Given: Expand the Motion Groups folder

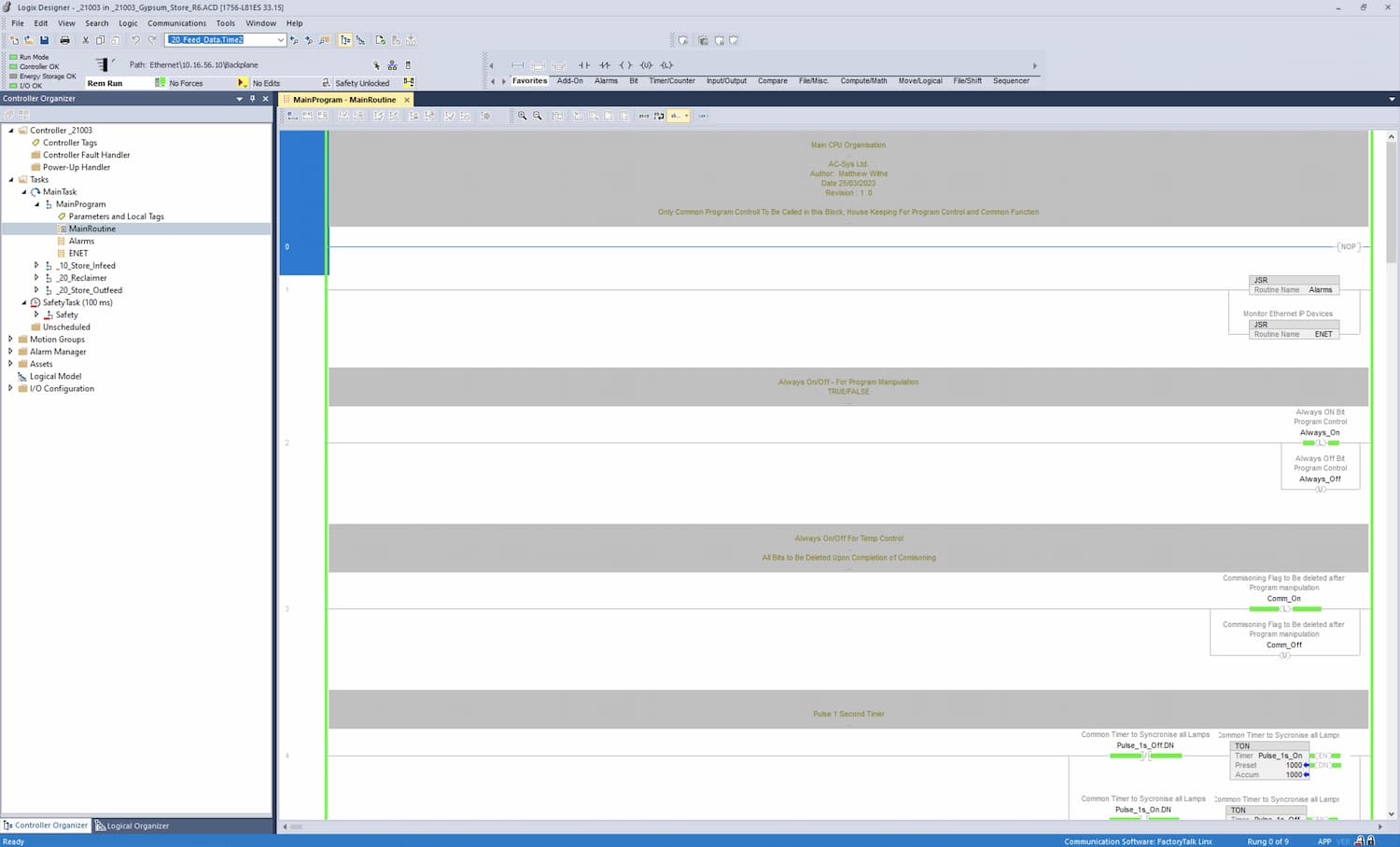Looking at the screenshot, I should [10, 340].
